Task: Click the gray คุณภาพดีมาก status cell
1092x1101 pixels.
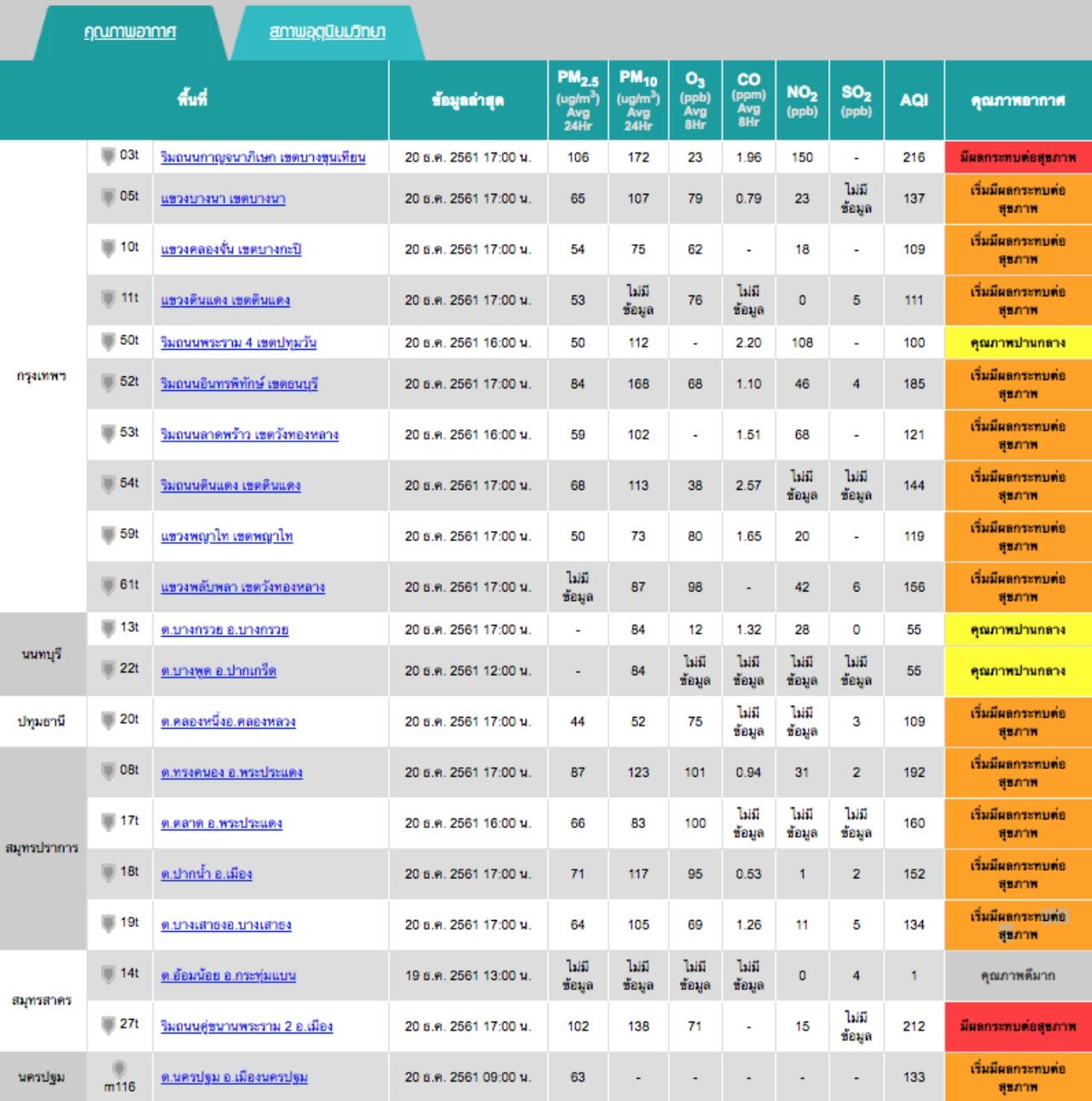Action: [x=1018, y=976]
